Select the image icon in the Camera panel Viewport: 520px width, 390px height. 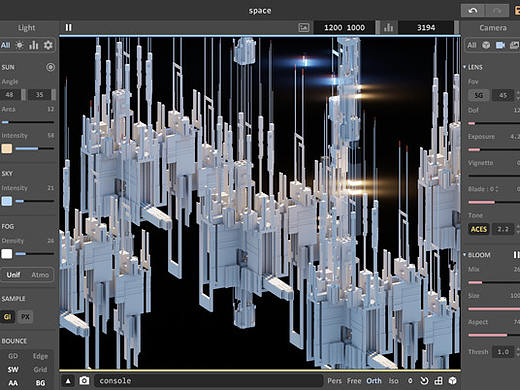click(x=515, y=45)
